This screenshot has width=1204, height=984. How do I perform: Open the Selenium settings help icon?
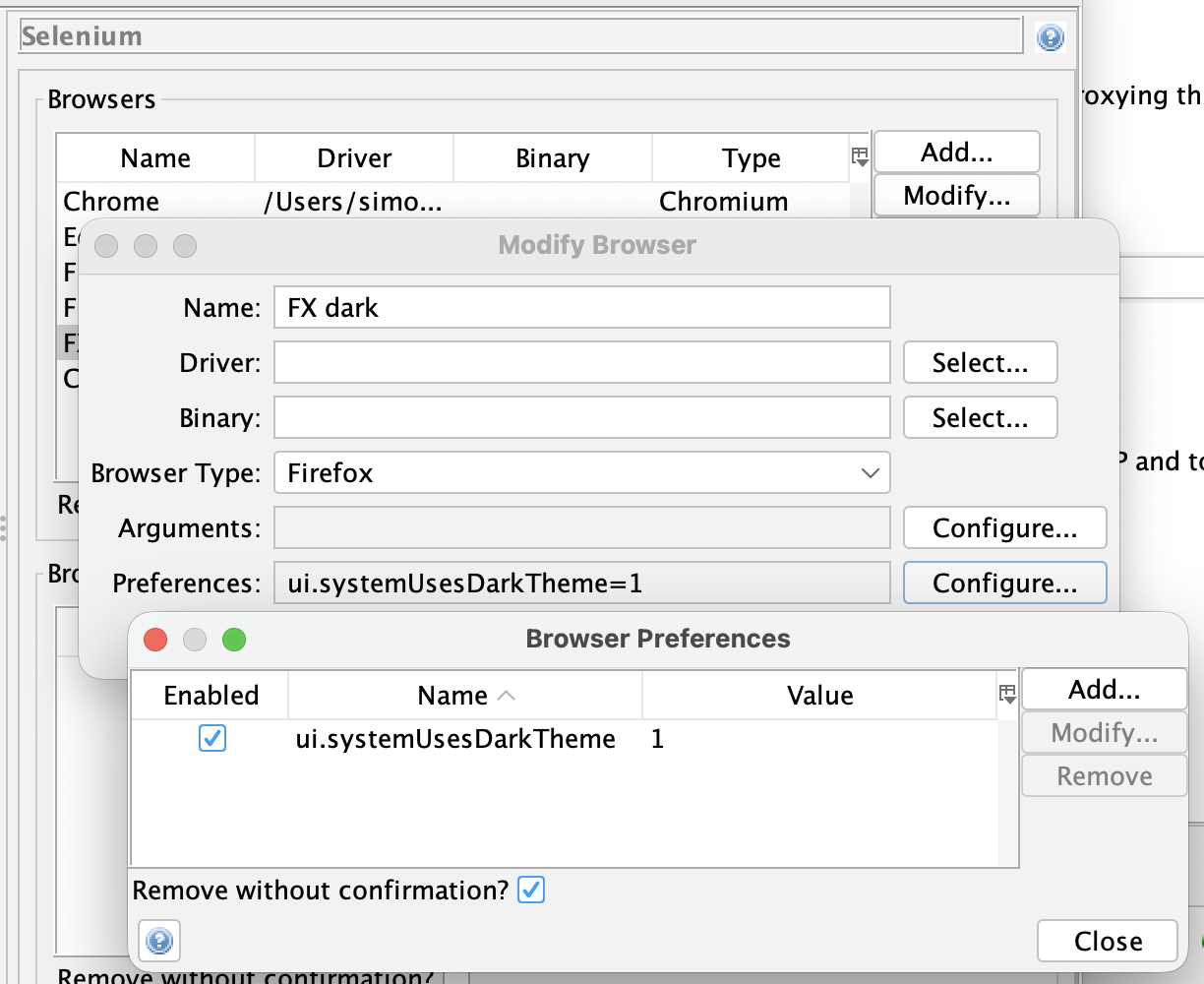[1052, 36]
